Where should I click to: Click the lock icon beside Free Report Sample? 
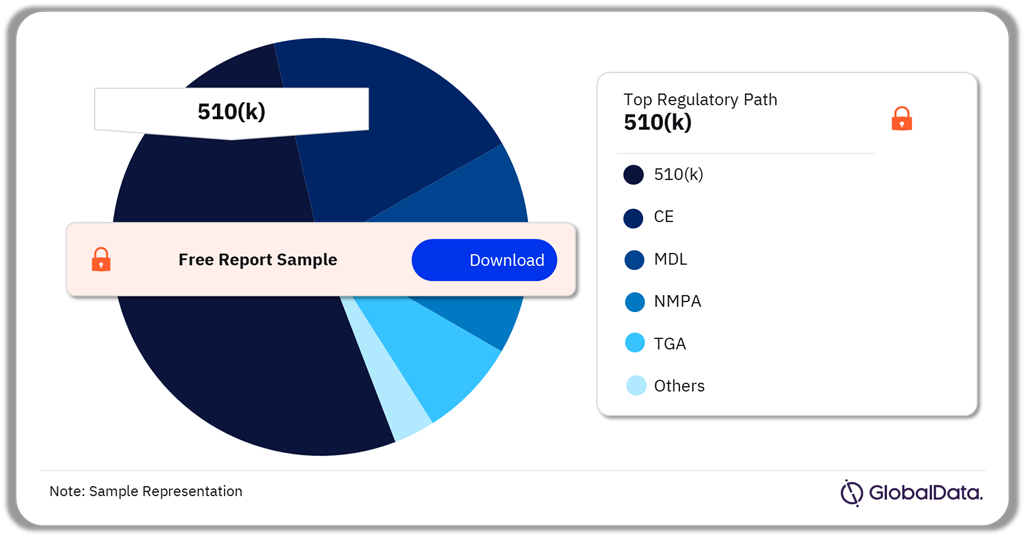pyautogui.click(x=101, y=260)
